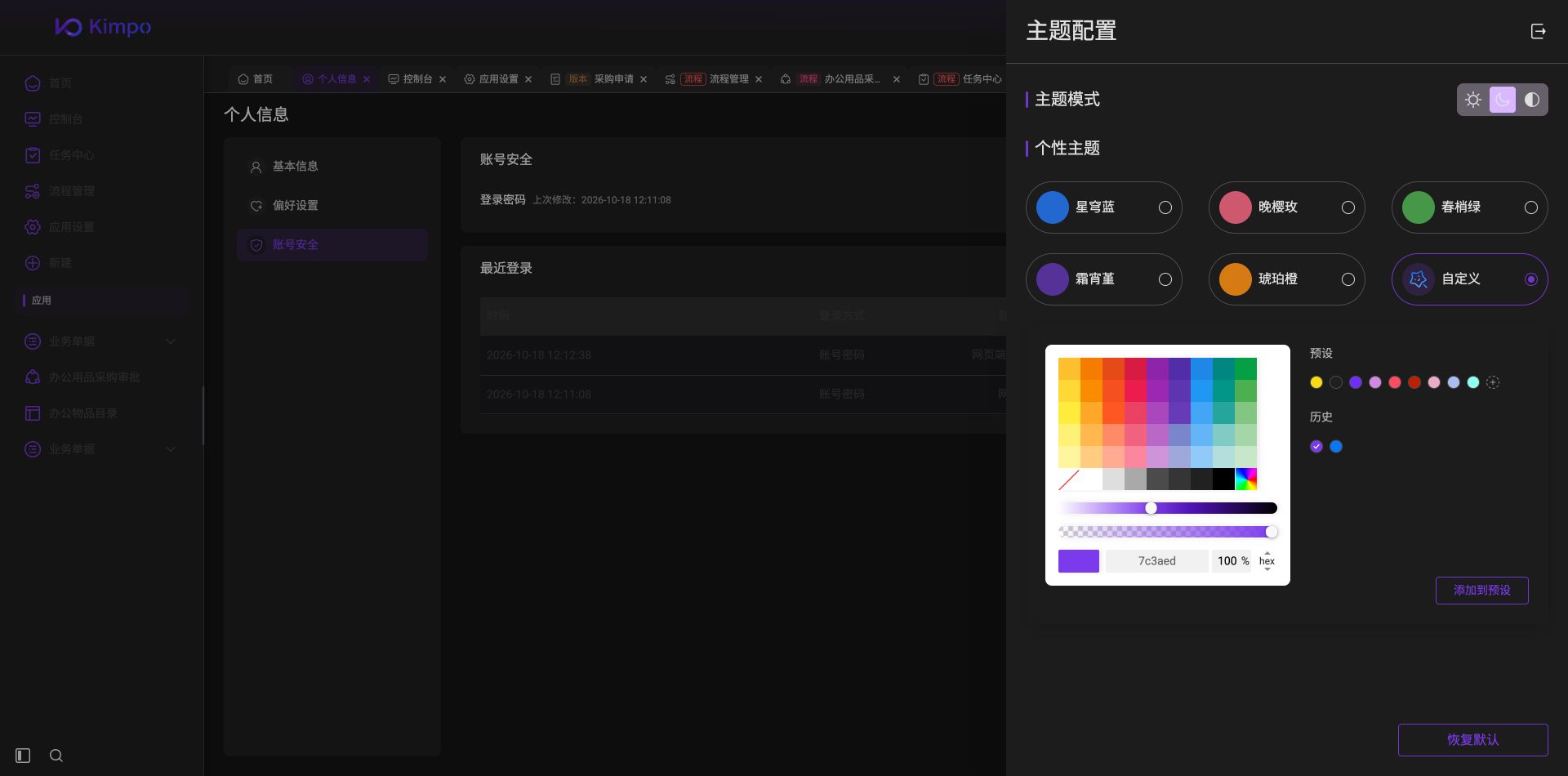
Task: Close the theme configuration panel via exit icon
Action: coord(1538,31)
